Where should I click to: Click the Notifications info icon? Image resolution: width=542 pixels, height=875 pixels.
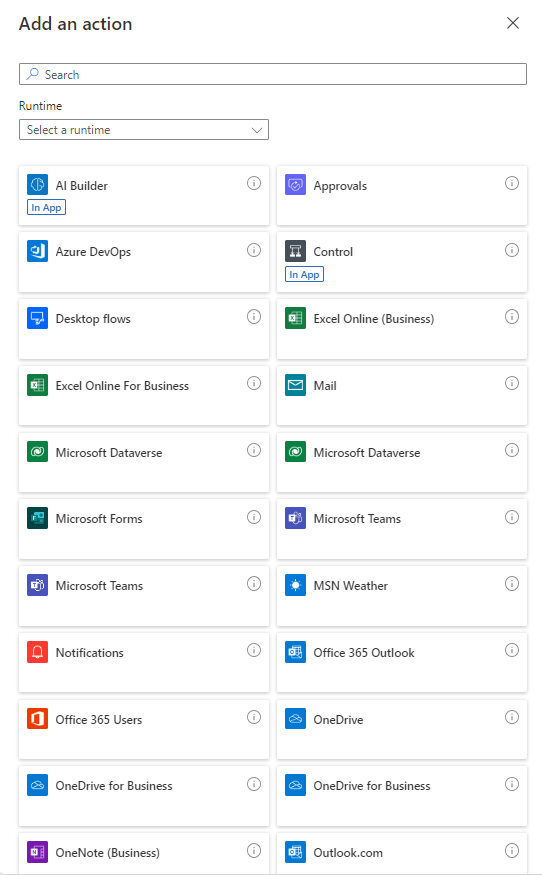click(x=254, y=650)
